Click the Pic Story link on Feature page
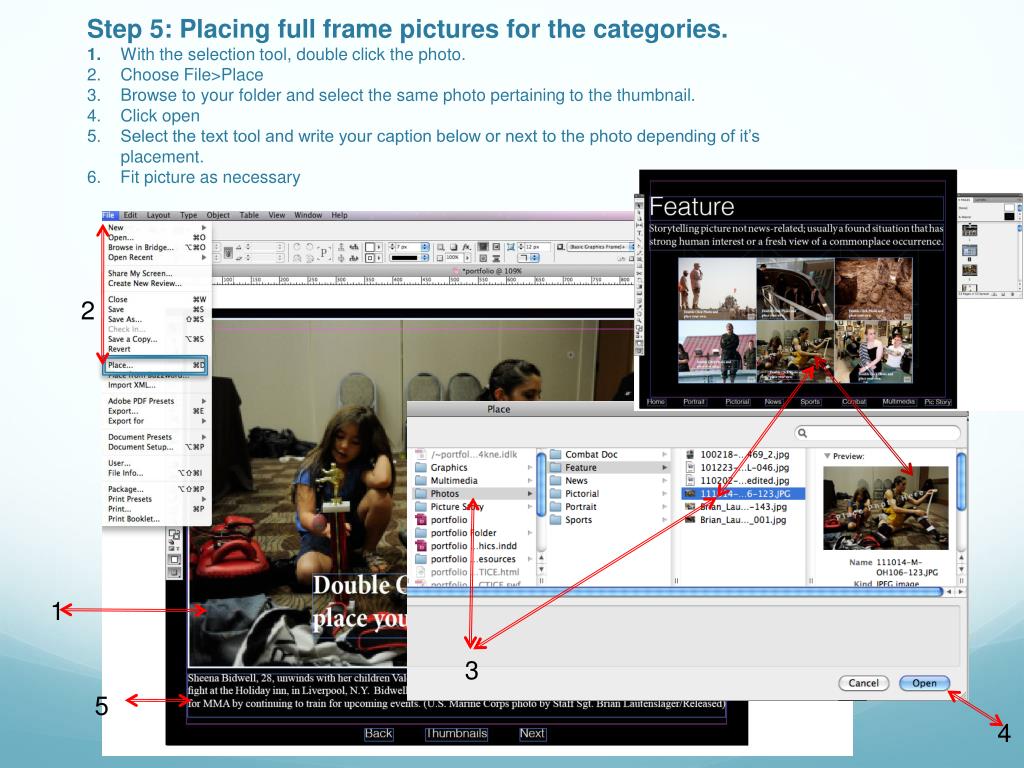 click(x=938, y=402)
